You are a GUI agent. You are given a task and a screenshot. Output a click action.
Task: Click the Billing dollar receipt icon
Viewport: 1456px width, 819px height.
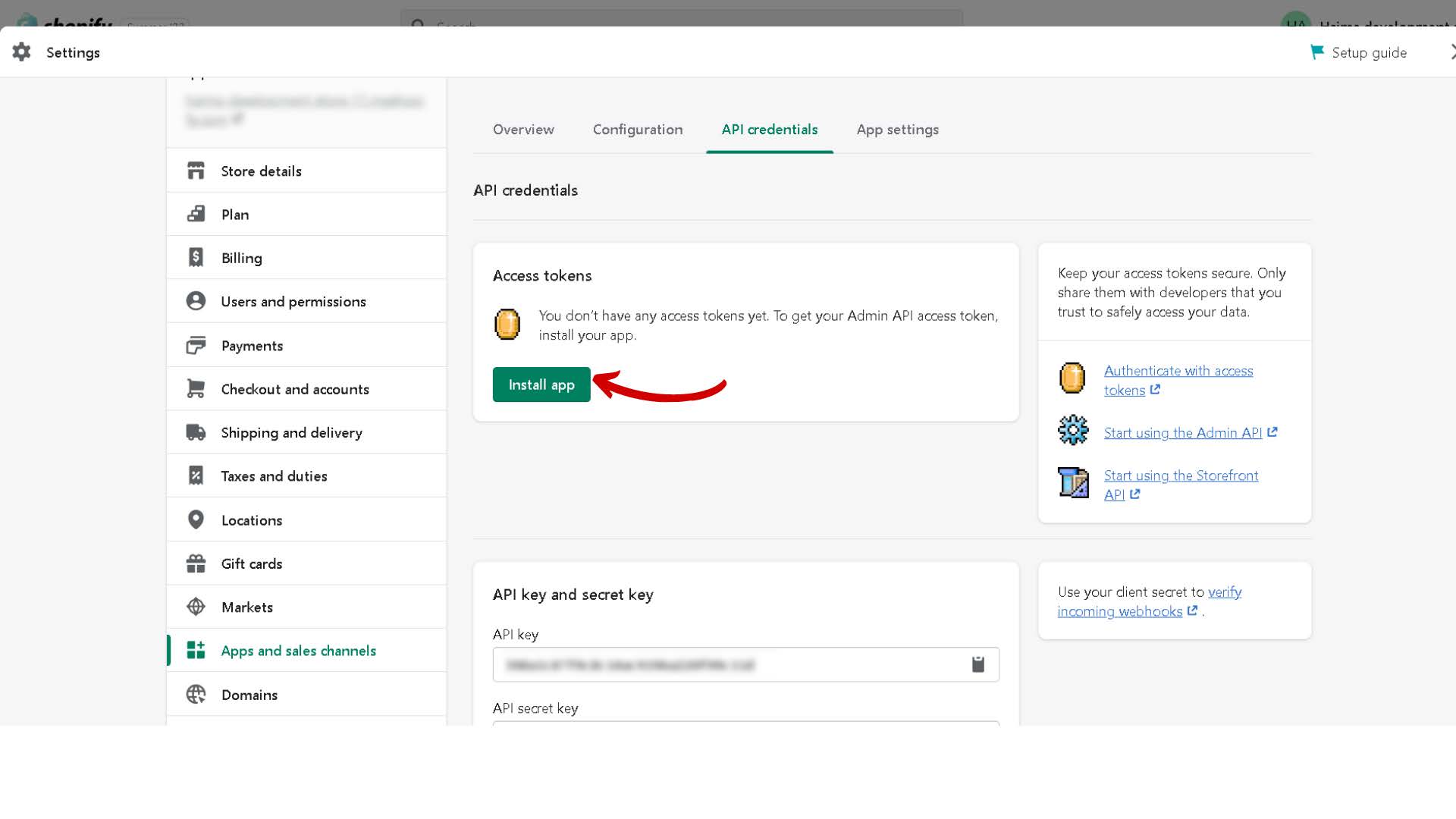click(196, 258)
